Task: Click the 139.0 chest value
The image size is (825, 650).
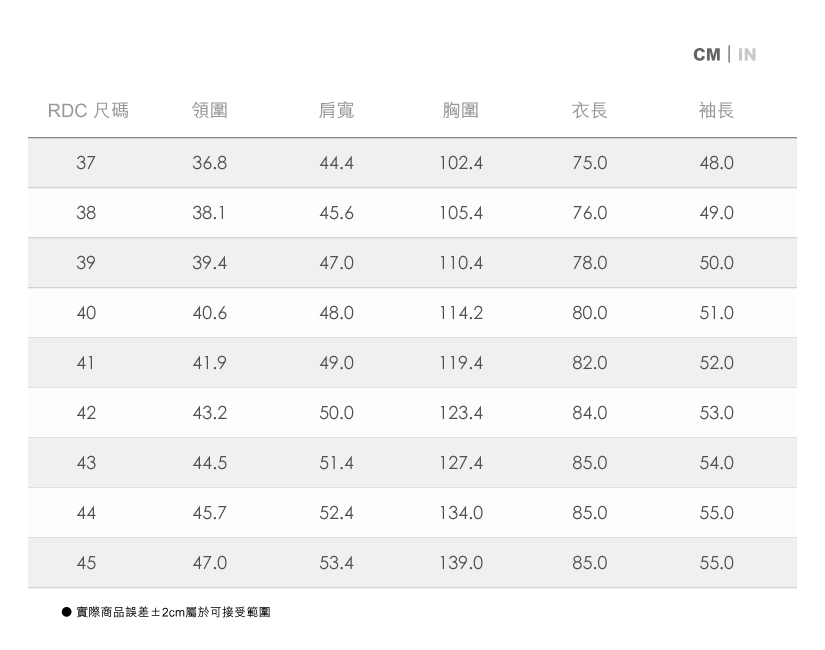Action: pos(461,563)
